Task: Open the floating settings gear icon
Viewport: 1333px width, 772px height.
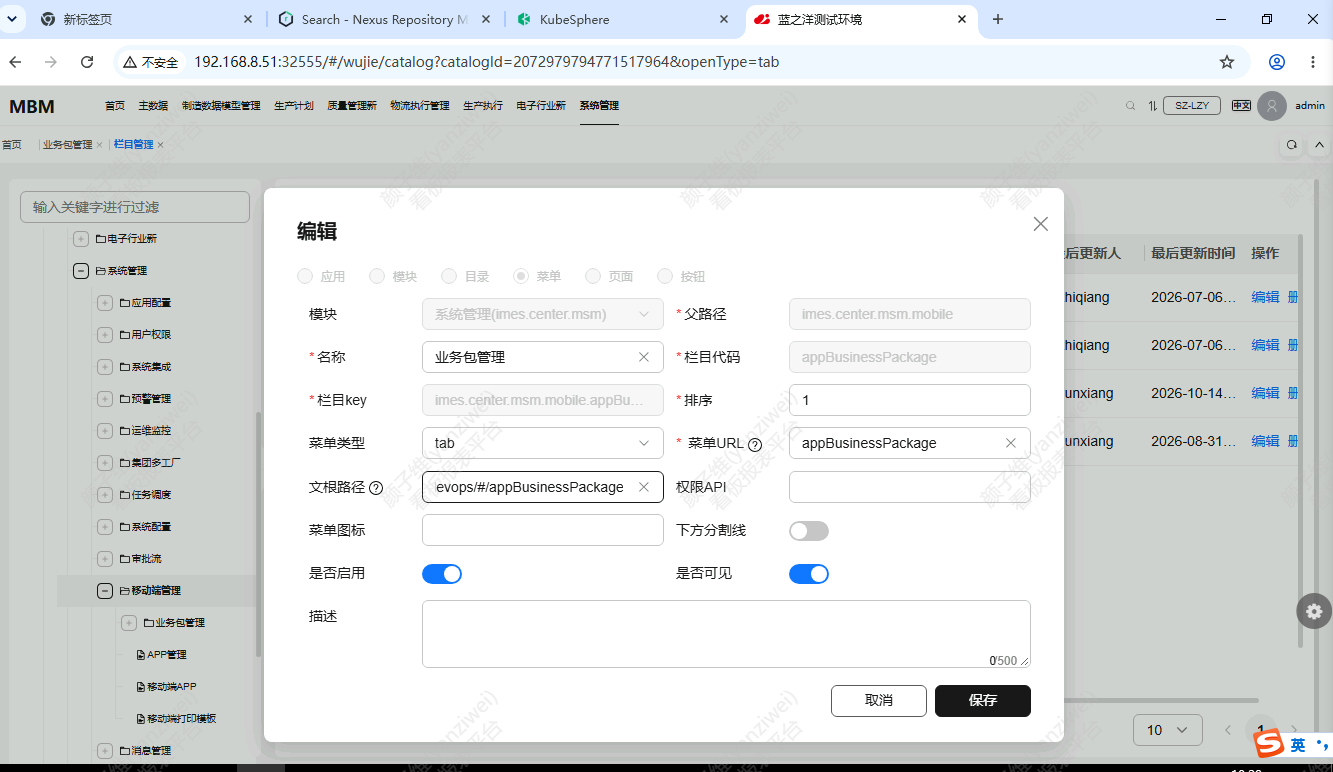Action: [x=1314, y=611]
